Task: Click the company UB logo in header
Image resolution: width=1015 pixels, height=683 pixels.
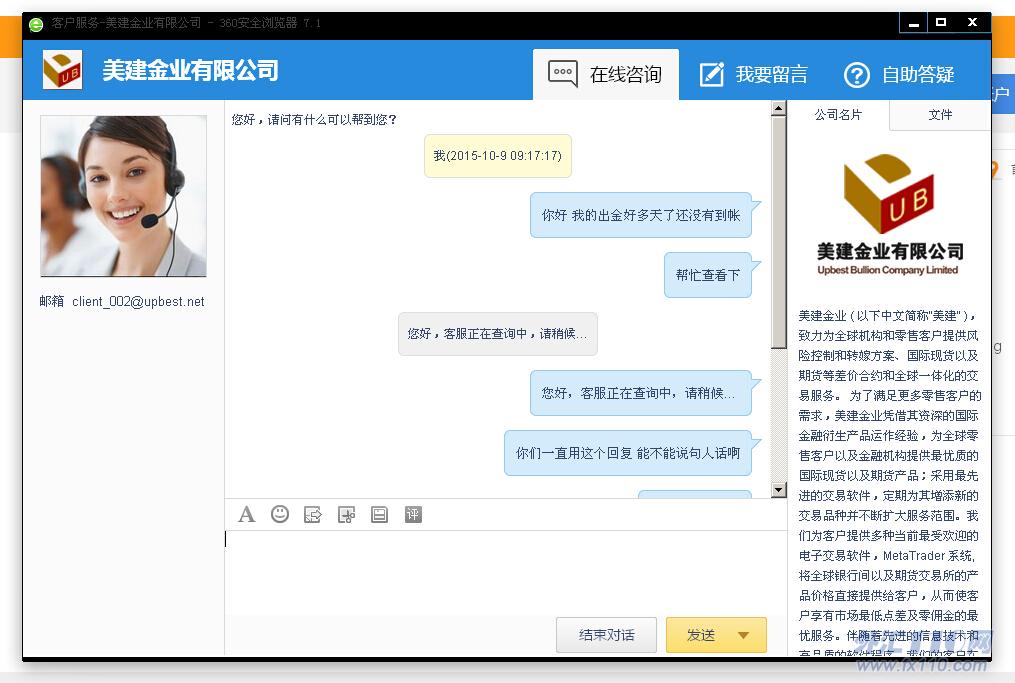Action: [62, 70]
